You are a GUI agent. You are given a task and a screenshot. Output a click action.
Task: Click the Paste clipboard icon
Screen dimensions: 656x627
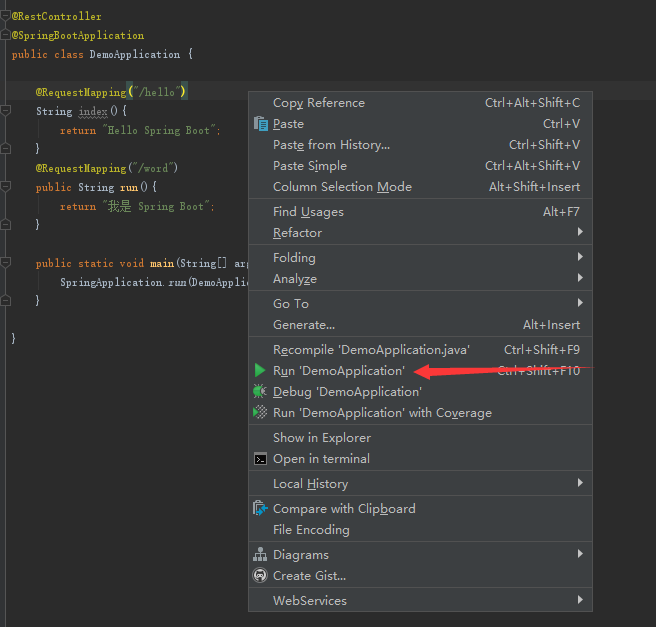click(x=261, y=124)
